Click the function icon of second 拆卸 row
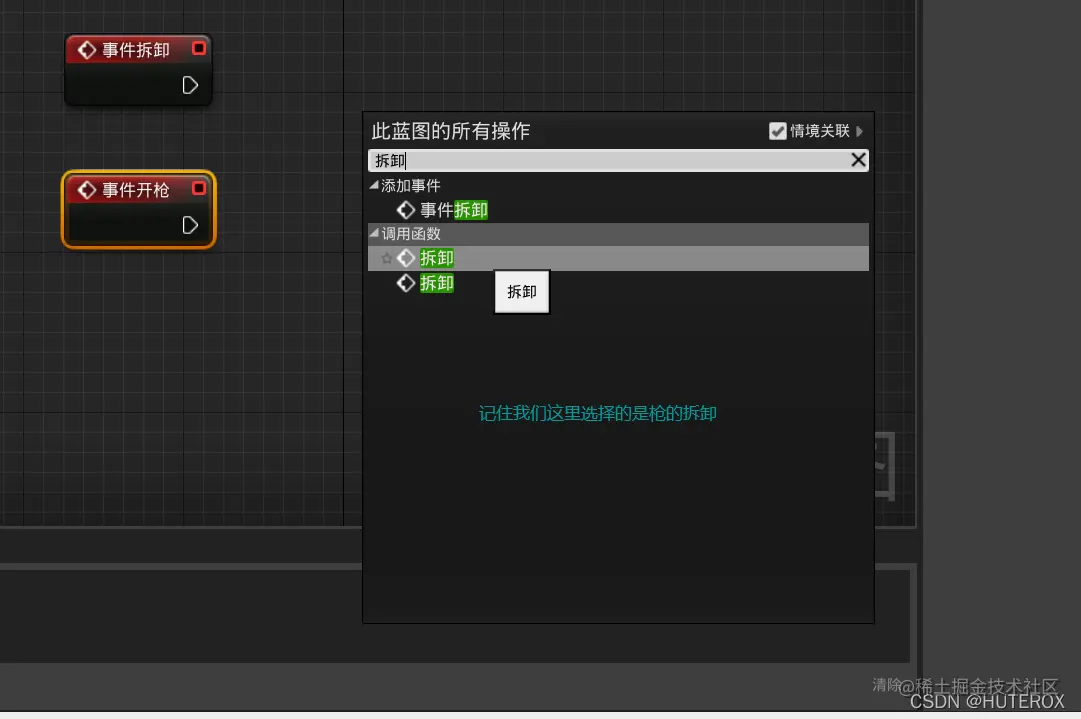1081x719 pixels. (x=406, y=283)
